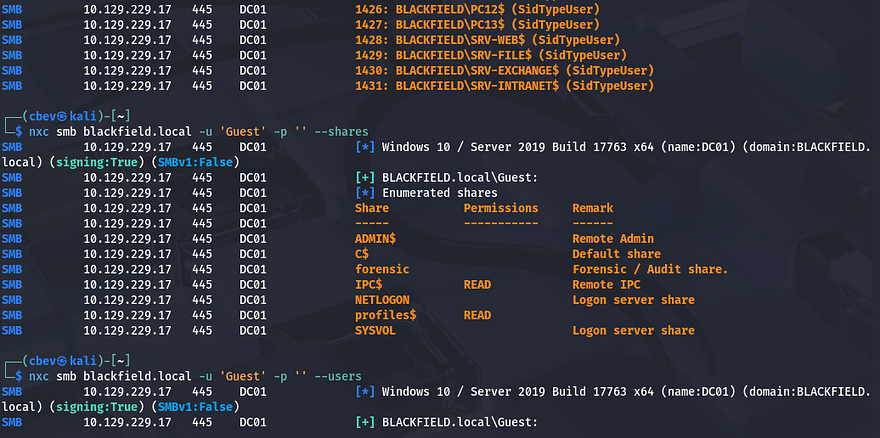Click READ permission beside IPC$
Image resolution: width=880 pixels, height=438 pixels.
[477, 285]
